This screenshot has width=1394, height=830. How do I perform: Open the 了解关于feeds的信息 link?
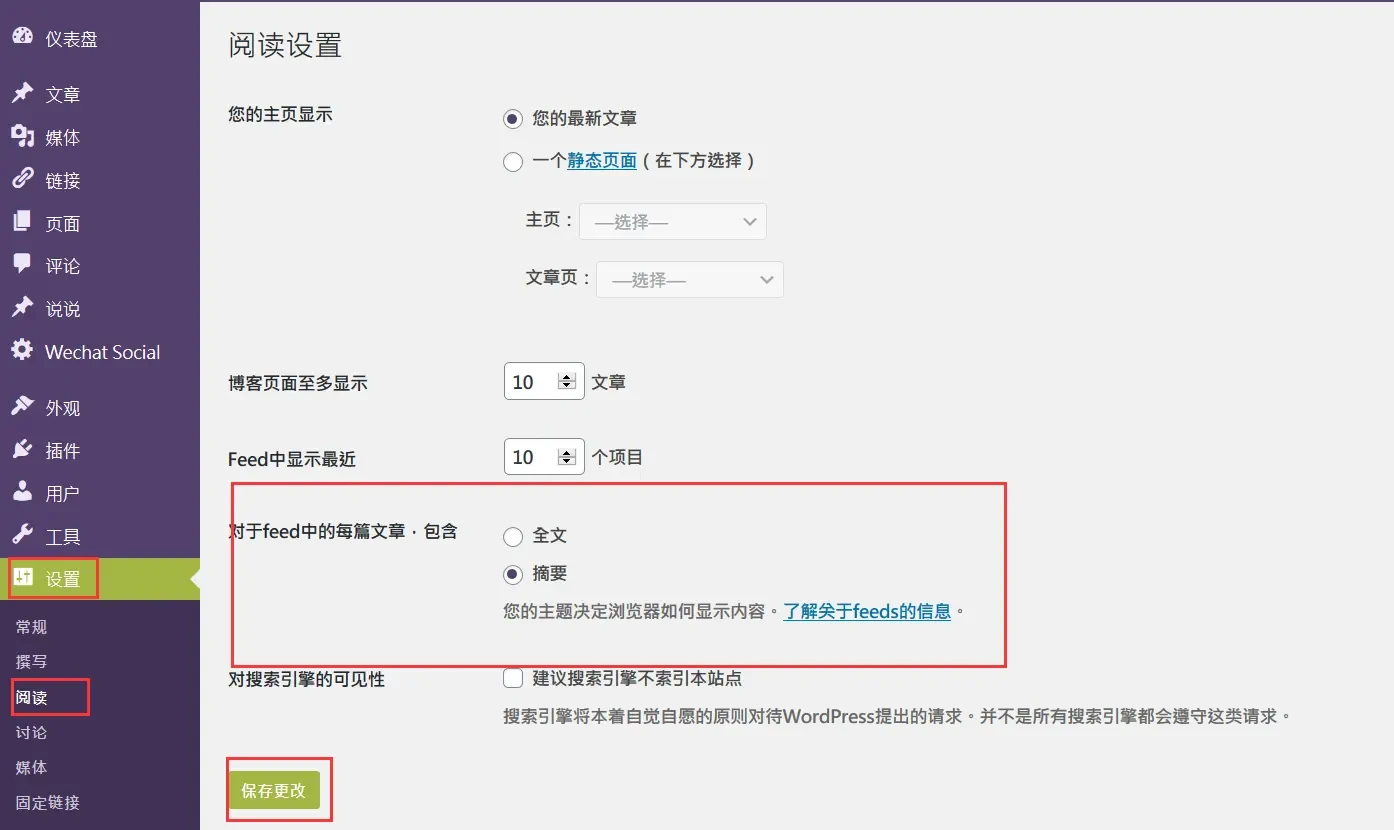pyautogui.click(x=866, y=611)
